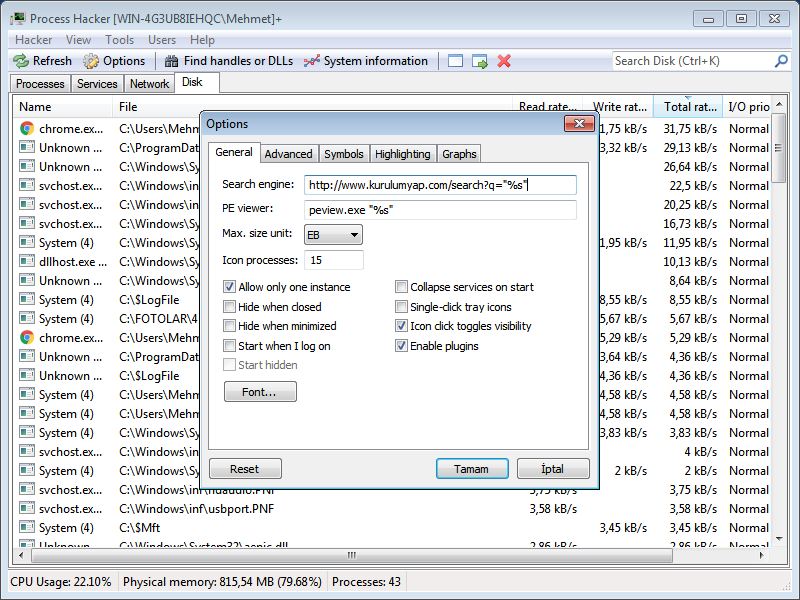
Task: Switch to the Network tab
Action: coord(149,84)
